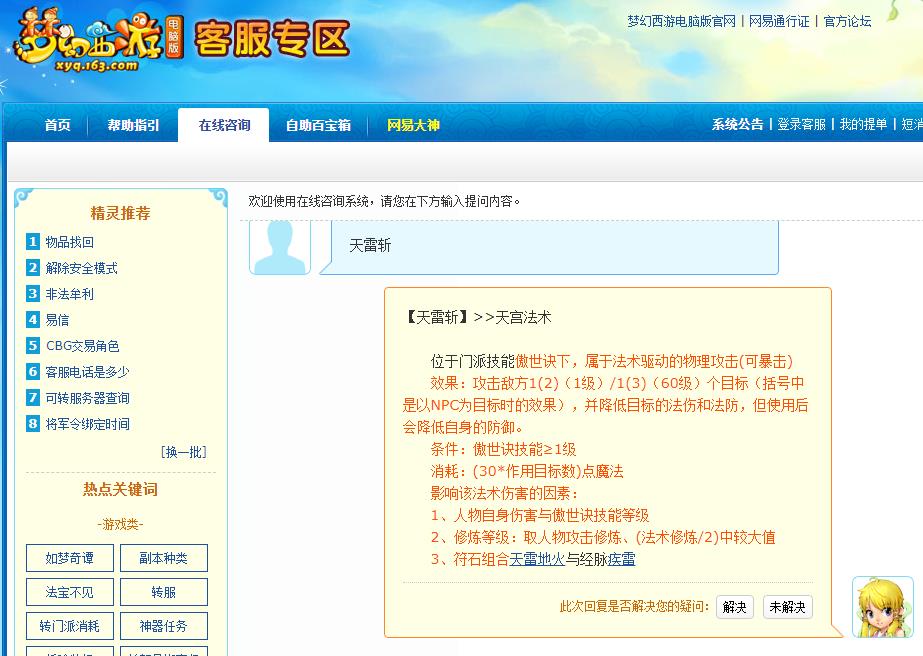Click the 【天雷斩】>>天宫法术 heading

(477, 317)
